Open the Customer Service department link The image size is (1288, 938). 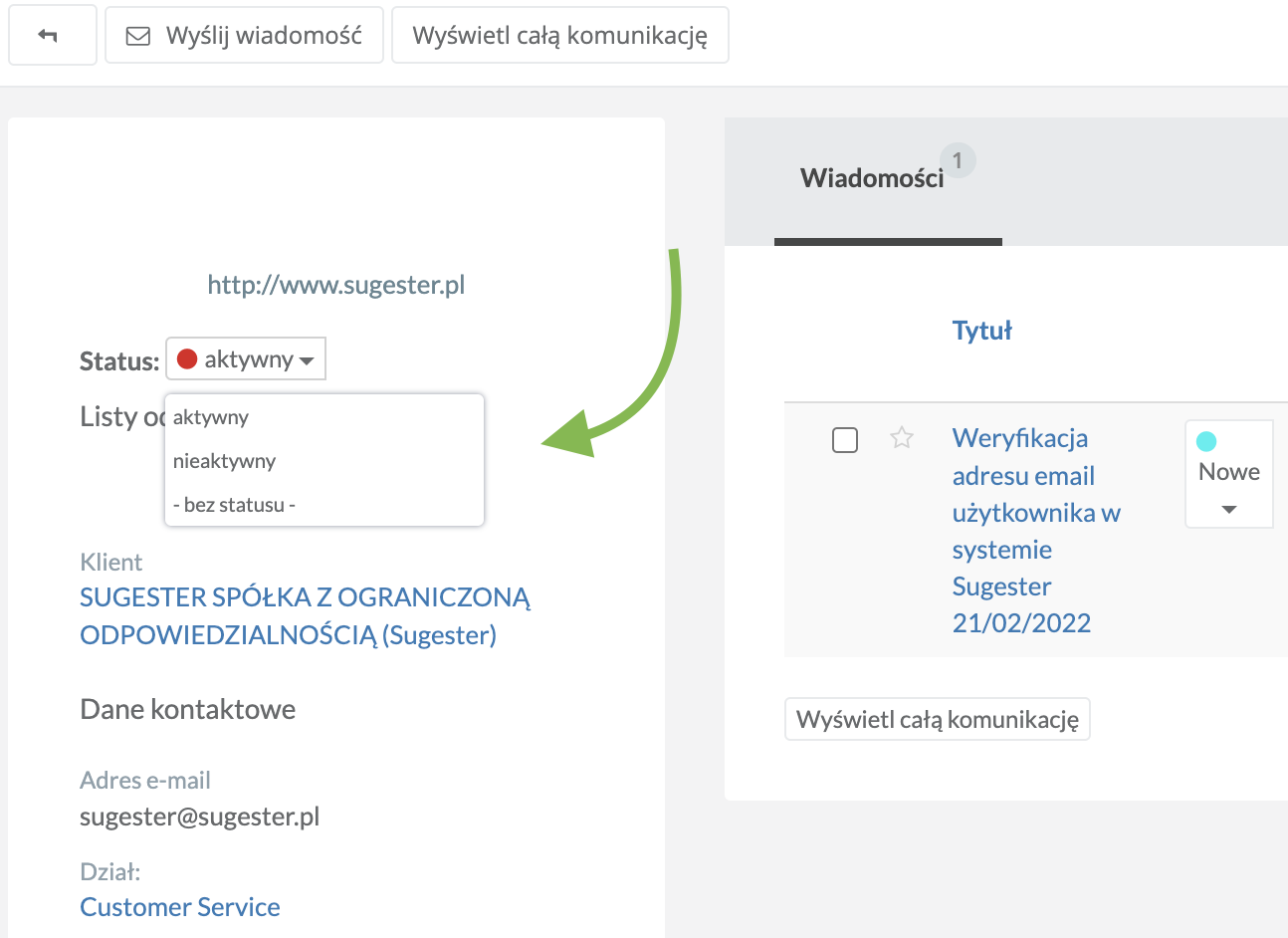point(179,906)
